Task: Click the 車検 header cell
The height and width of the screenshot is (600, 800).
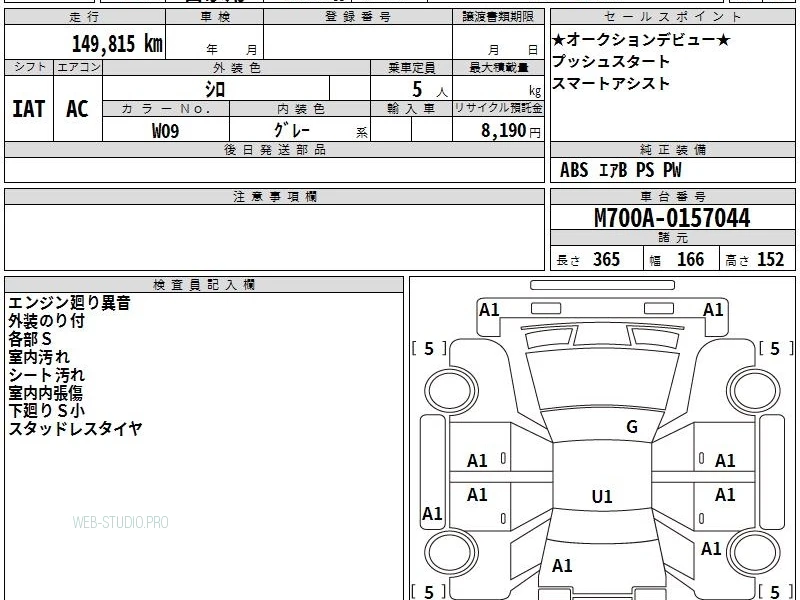Action: point(215,17)
